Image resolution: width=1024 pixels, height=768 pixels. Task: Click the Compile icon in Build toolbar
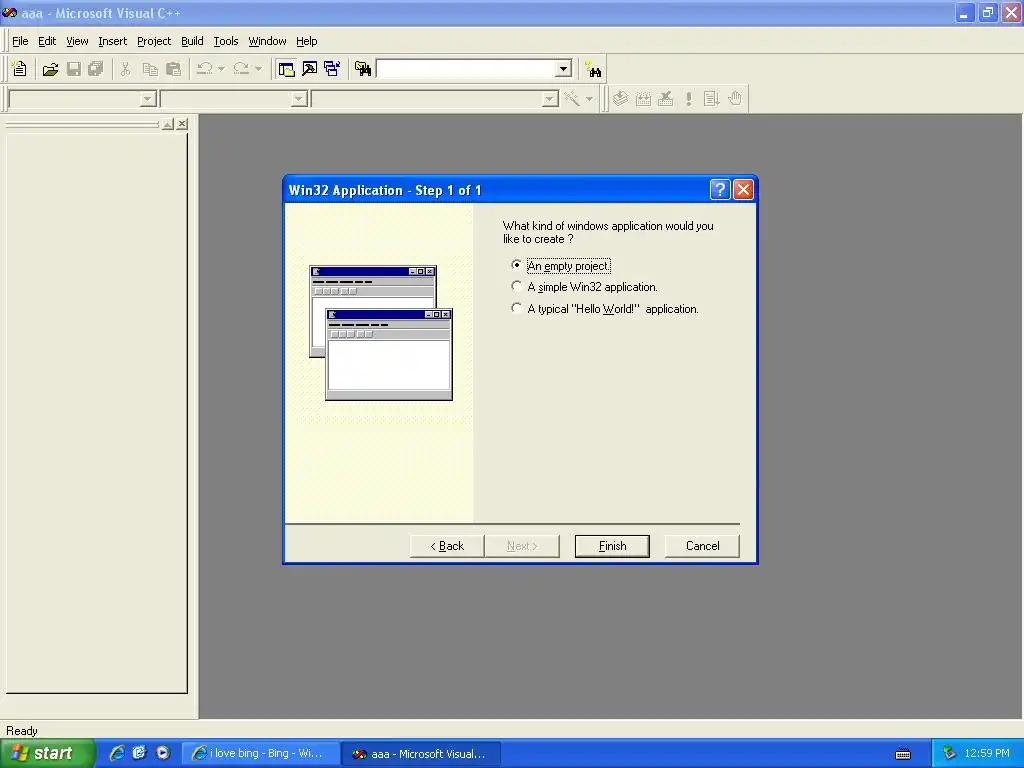tap(620, 99)
